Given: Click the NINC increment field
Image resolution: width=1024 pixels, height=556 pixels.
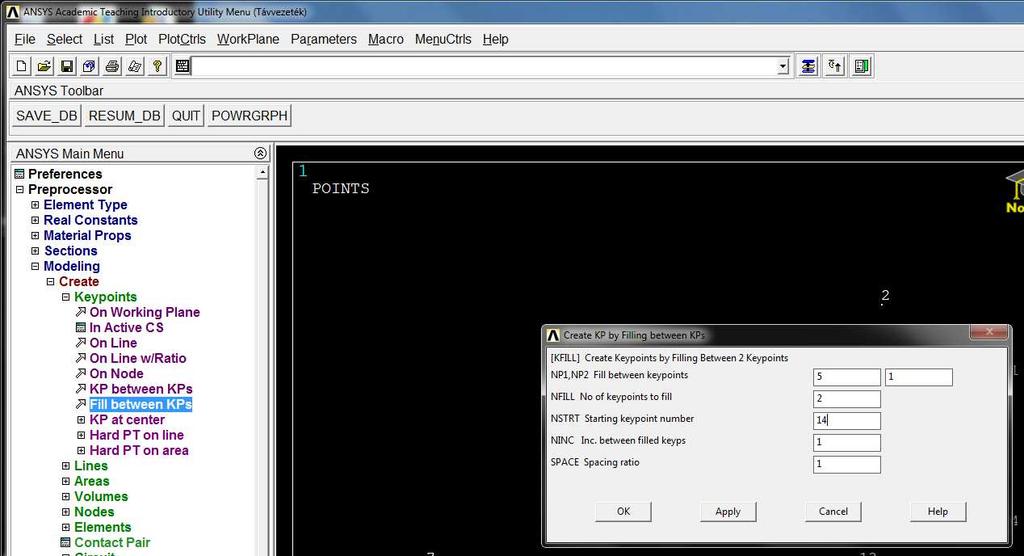Looking at the screenshot, I should click(x=846, y=442).
